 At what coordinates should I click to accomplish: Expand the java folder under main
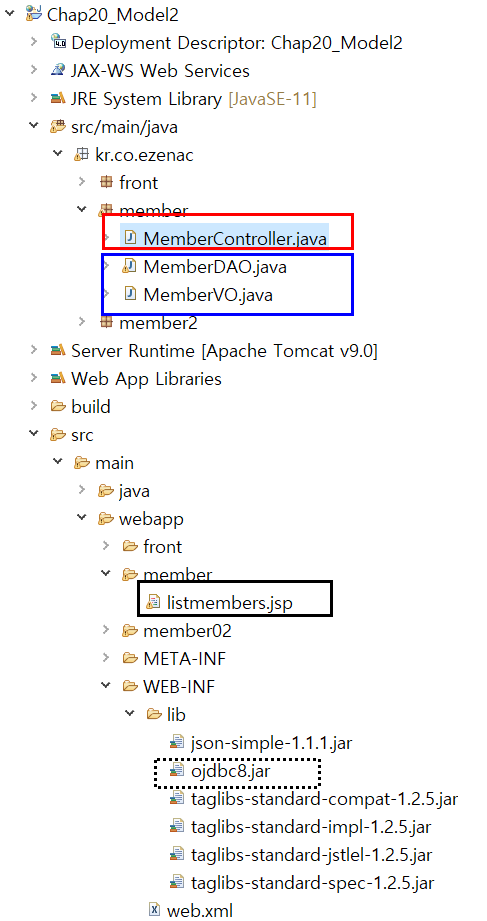click(x=82, y=490)
